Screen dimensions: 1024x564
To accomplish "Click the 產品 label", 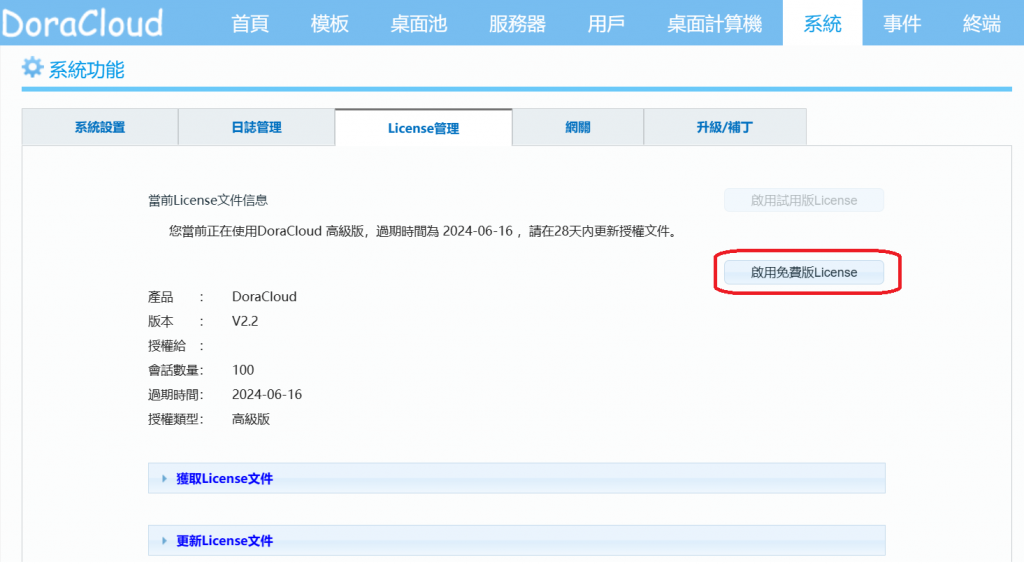I will (x=161, y=297).
